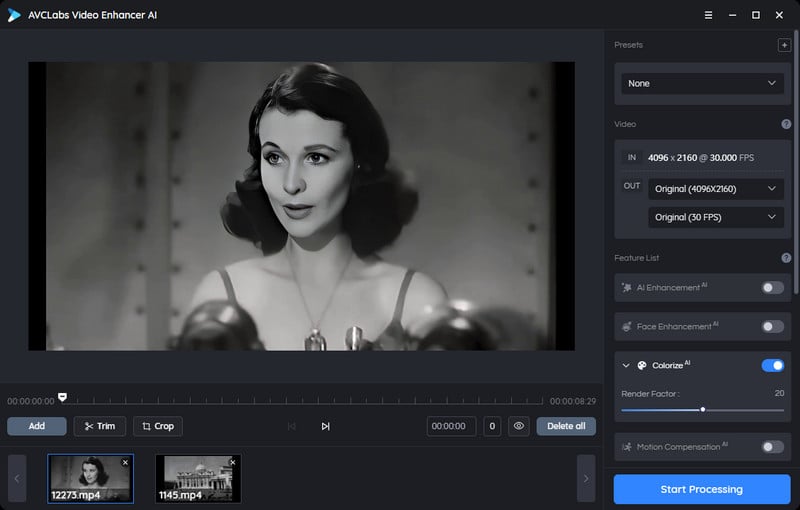This screenshot has width=800, height=510.
Task: Click the input resolution text 4096 x 2160
Action: pos(672,158)
